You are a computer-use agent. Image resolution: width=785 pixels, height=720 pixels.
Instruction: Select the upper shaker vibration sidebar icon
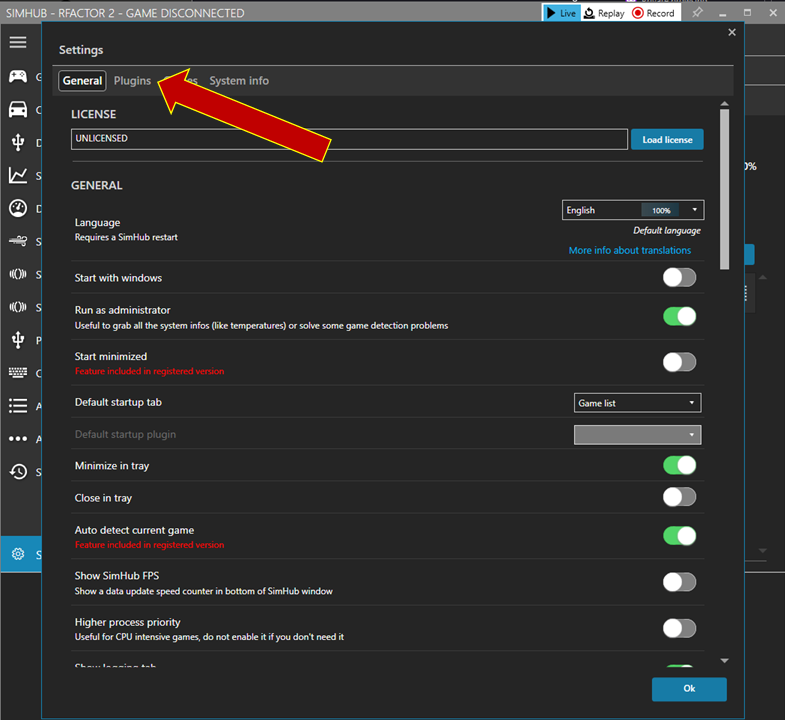[18, 274]
